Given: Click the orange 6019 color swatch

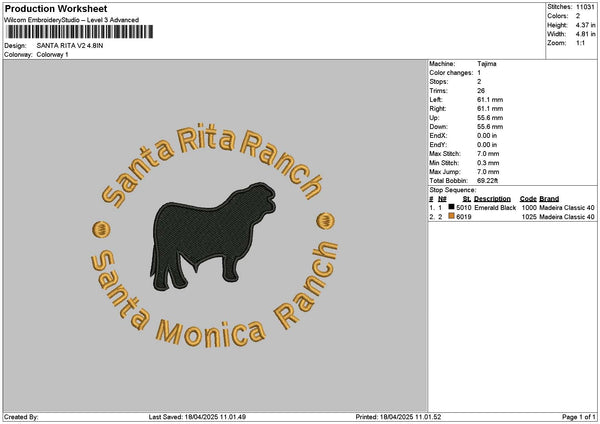Looking at the screenshot, I should [451, 217].
